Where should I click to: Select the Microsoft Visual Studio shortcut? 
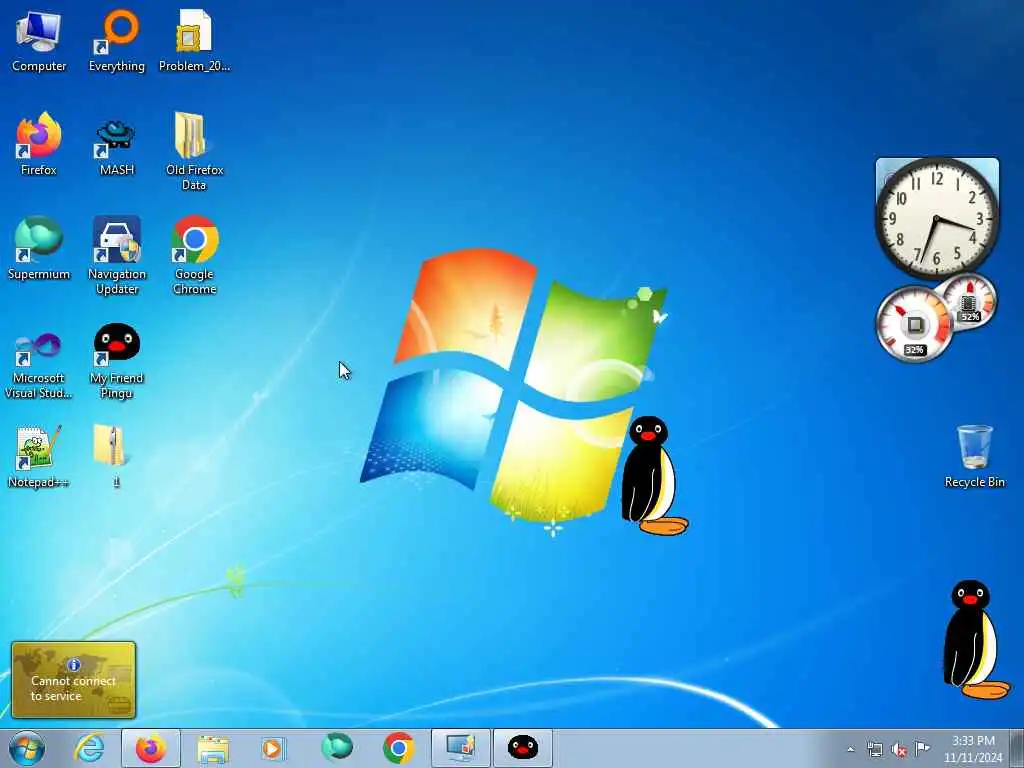pyautogui.click(x=39, y=364)
